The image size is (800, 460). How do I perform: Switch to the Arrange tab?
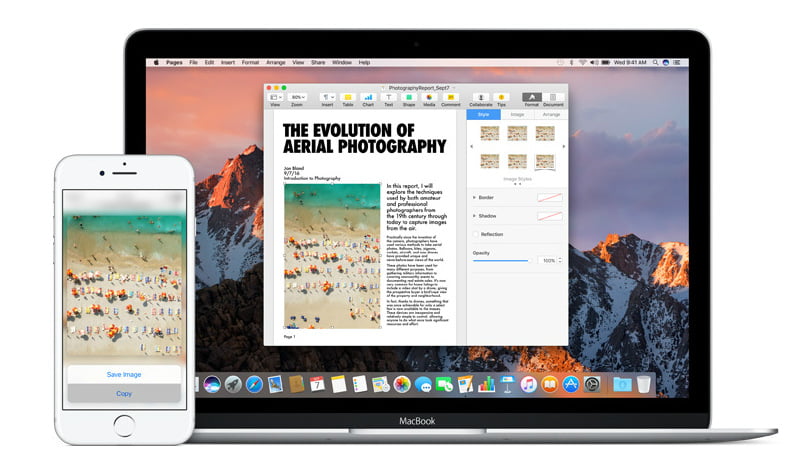[550, 115]
